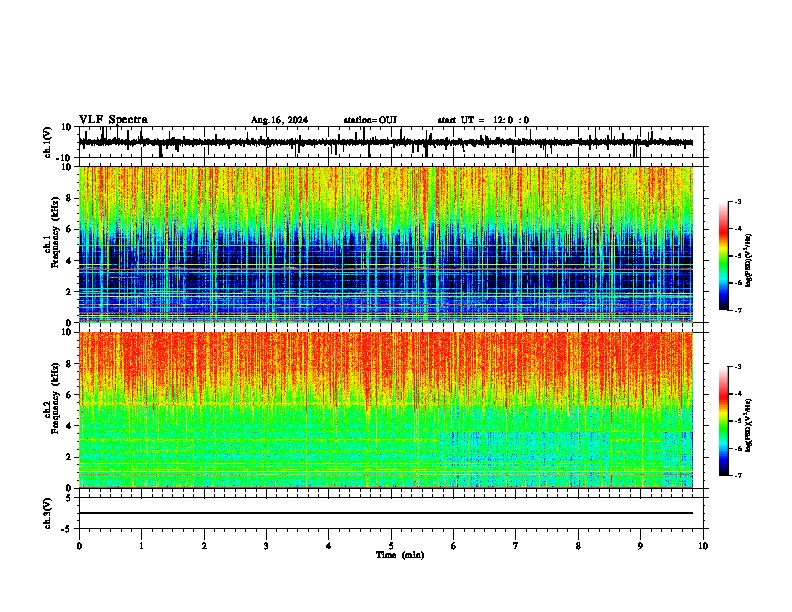Image resolution: width=792 pixels, height=612 pixels.
Task: Click time axis tick label "5"
Action: [391, 546]
